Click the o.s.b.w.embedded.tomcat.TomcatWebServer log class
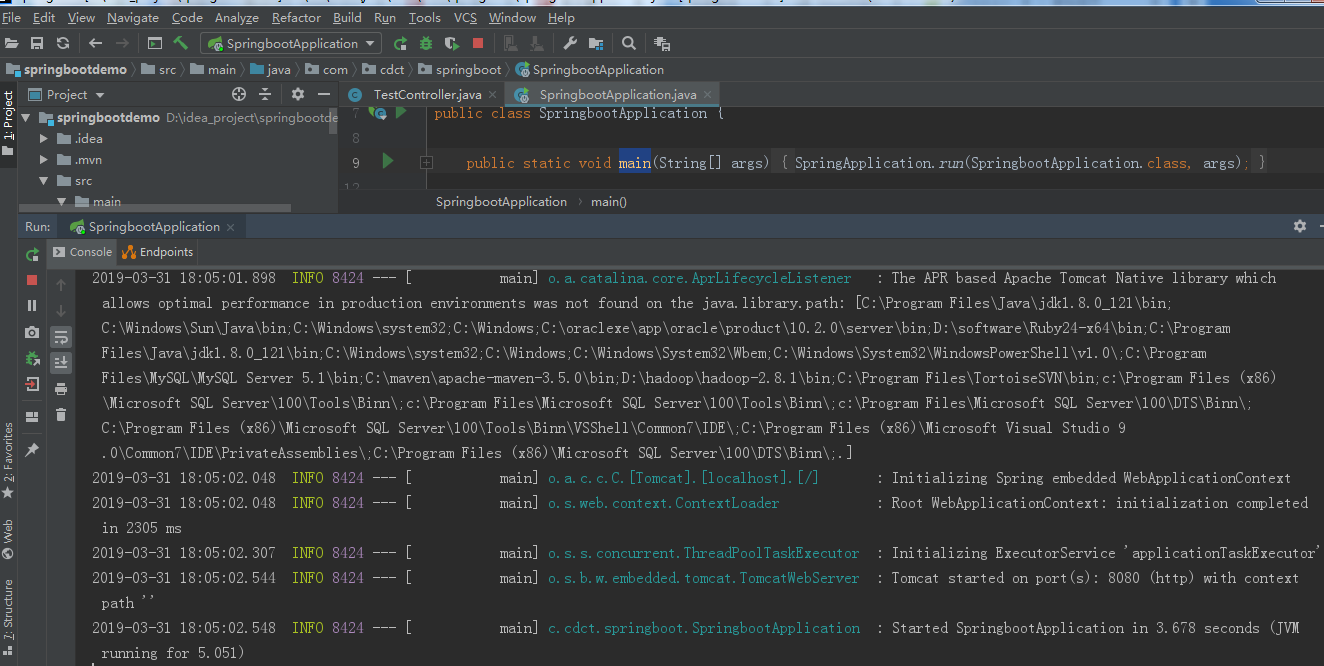The image size is (1324, 666). [704, 578]
